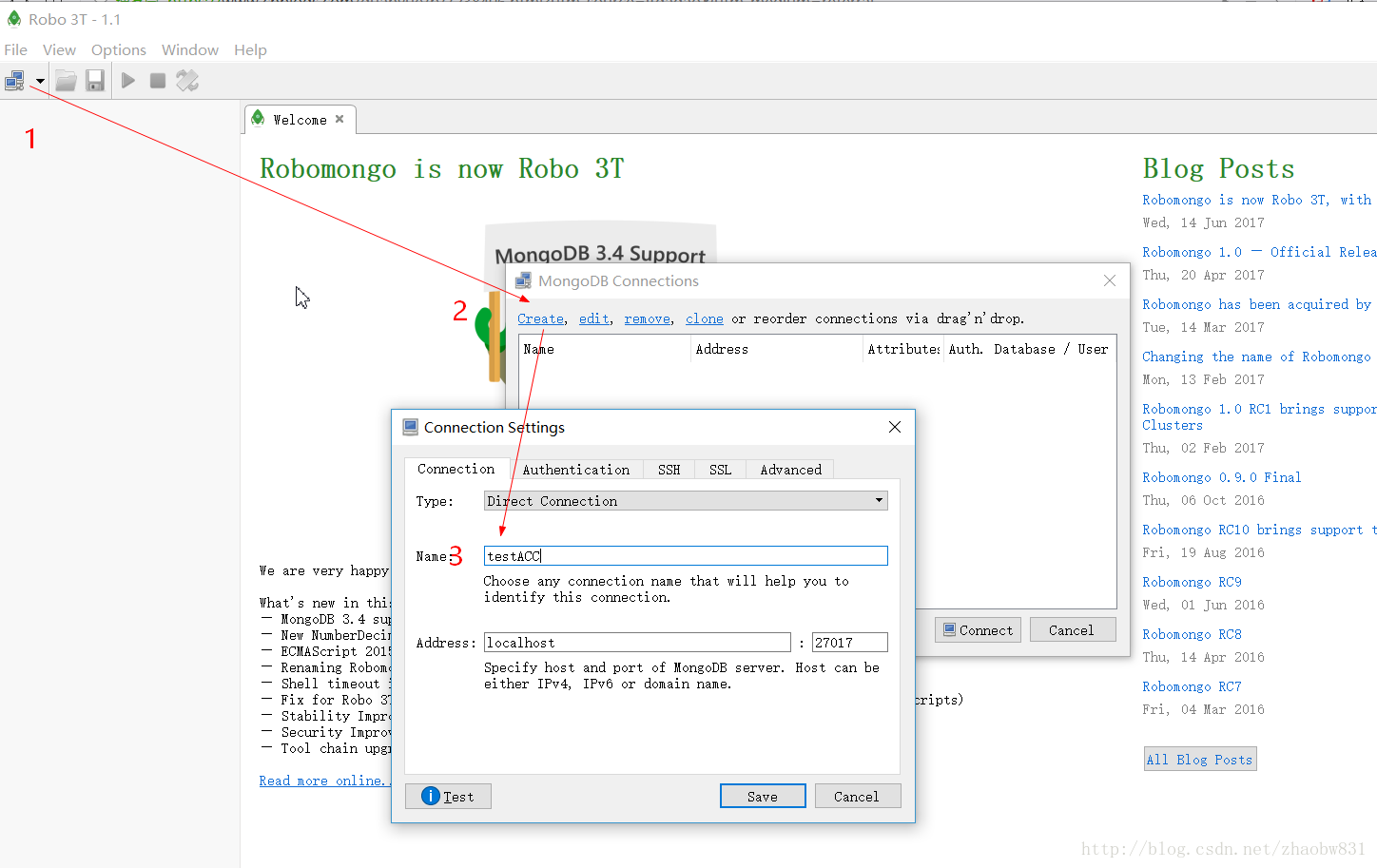Click Cancel in MongoDB Connections dialog

(x=1072, y=630)
